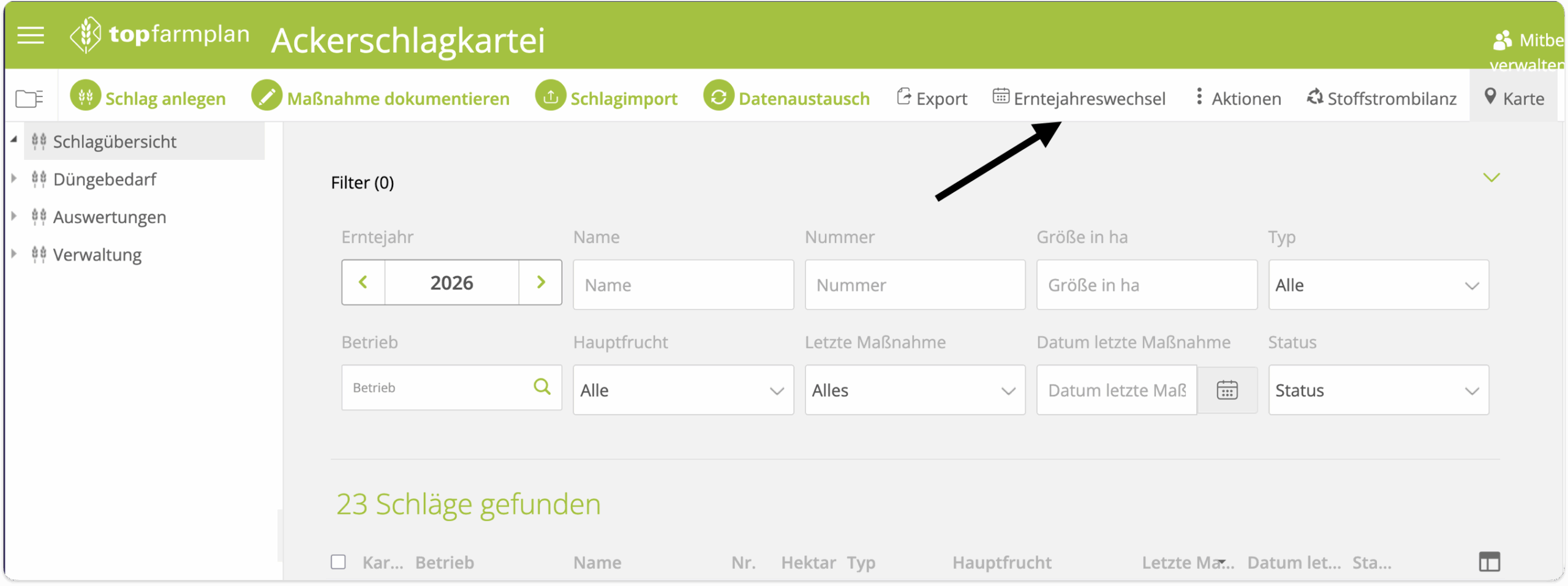Click search icon in Betrieb field
The image size is (1568, 586).
coord(542,386)
